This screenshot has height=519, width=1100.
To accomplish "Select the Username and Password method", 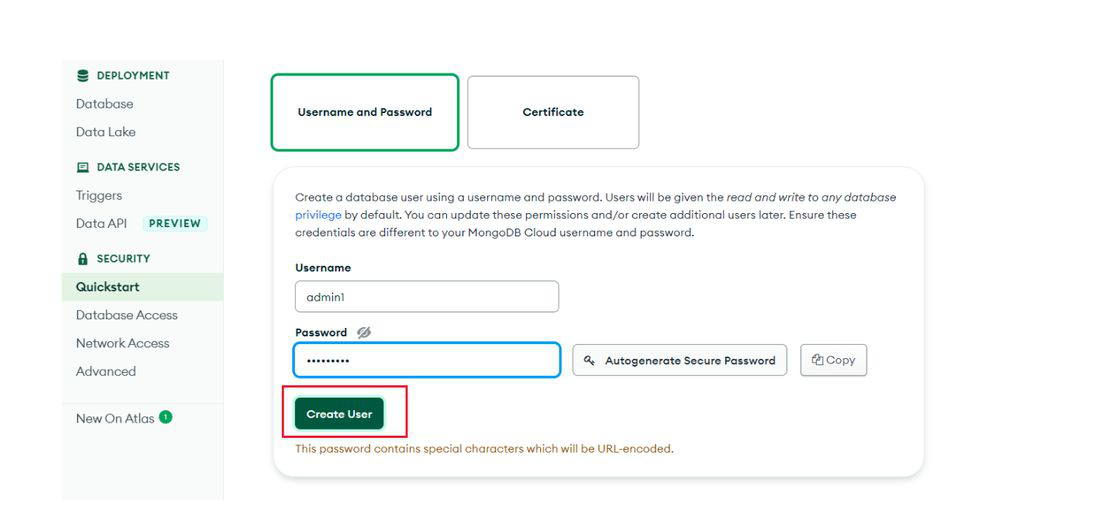I will 365,112.
